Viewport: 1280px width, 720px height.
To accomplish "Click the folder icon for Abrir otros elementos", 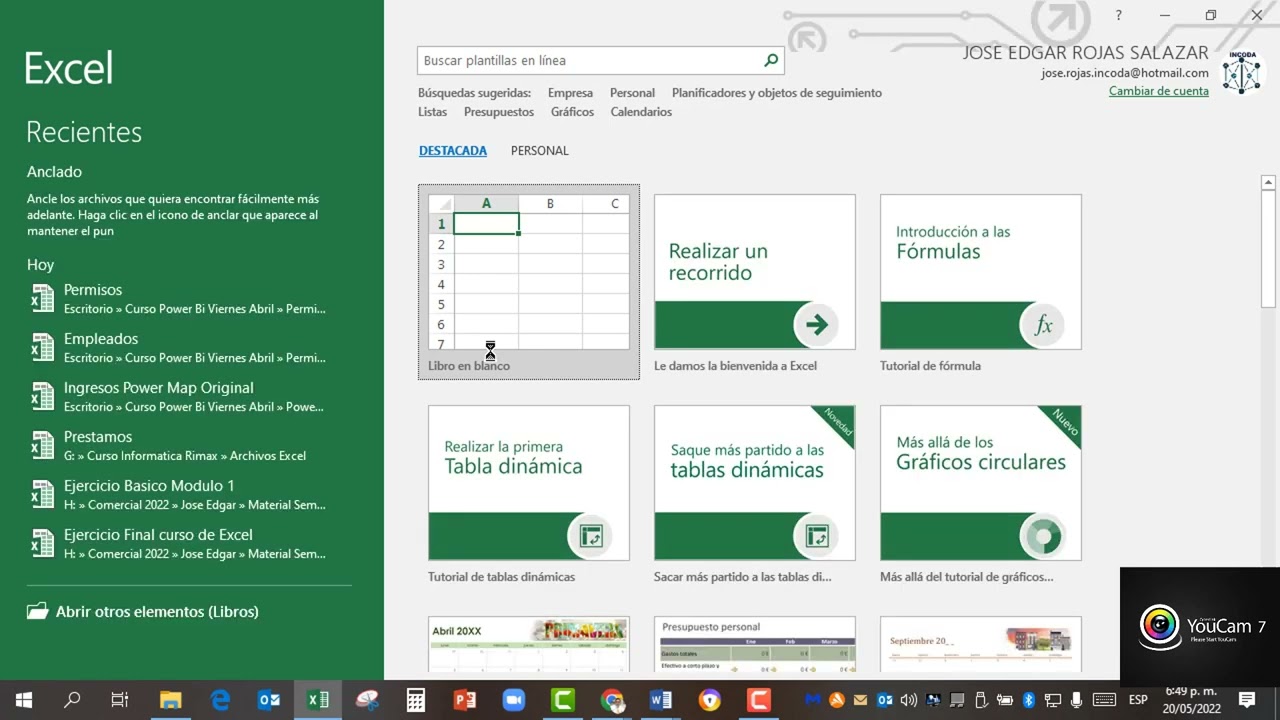I will pyautogui.click(x=38, y=612).
